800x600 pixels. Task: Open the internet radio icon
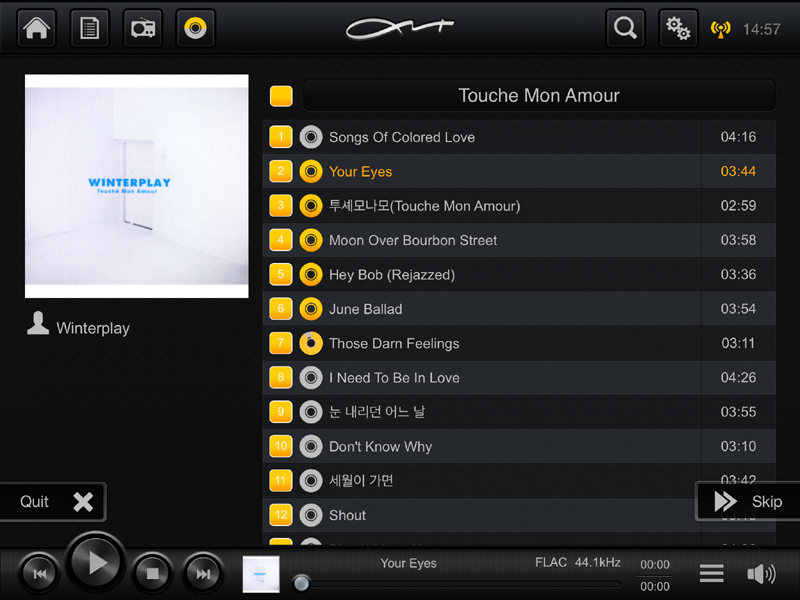tap(143, 28)
